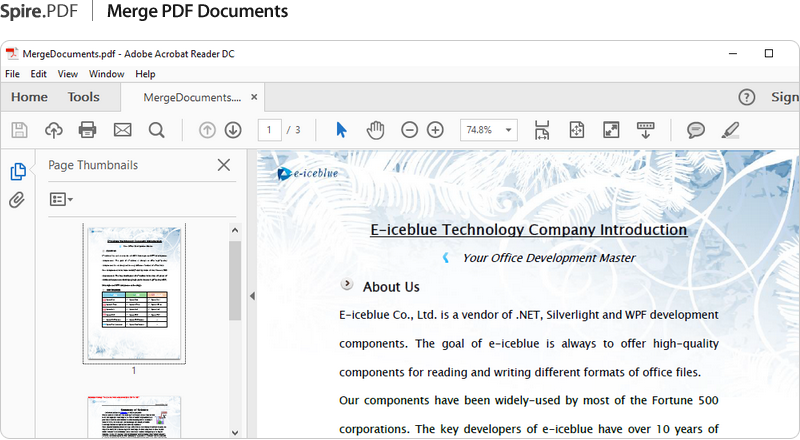The height and width of the screenshot is (440, 800).
Task: Open the Window menu
Action: tap(106, 74)
